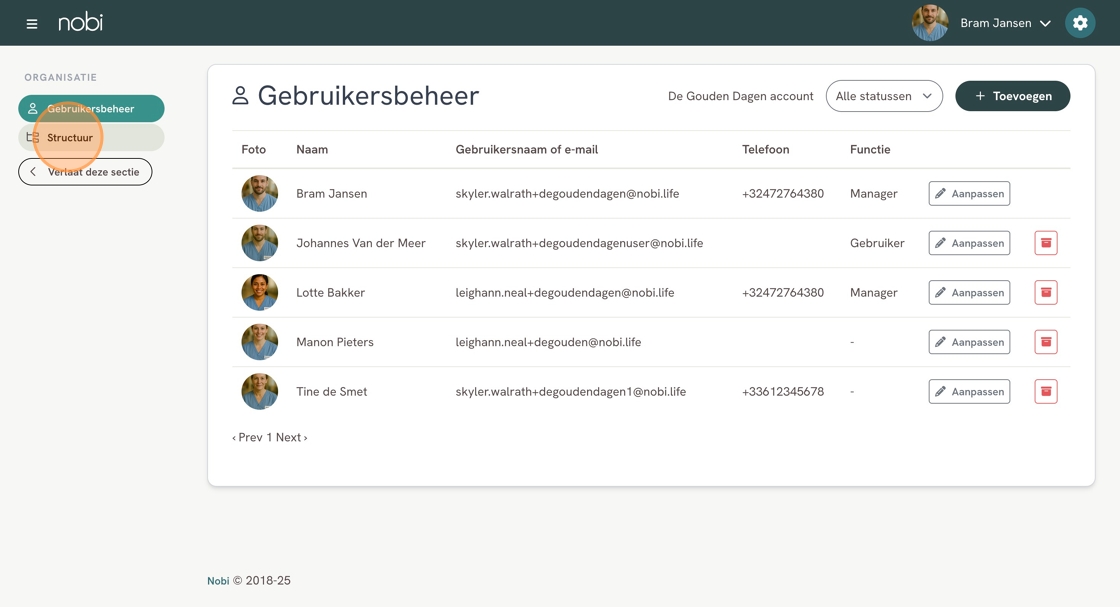The height and width of the screenshot is (607, 1120).
Task: Archive user Johannes Van der Meer
Action: [1046, 243]
